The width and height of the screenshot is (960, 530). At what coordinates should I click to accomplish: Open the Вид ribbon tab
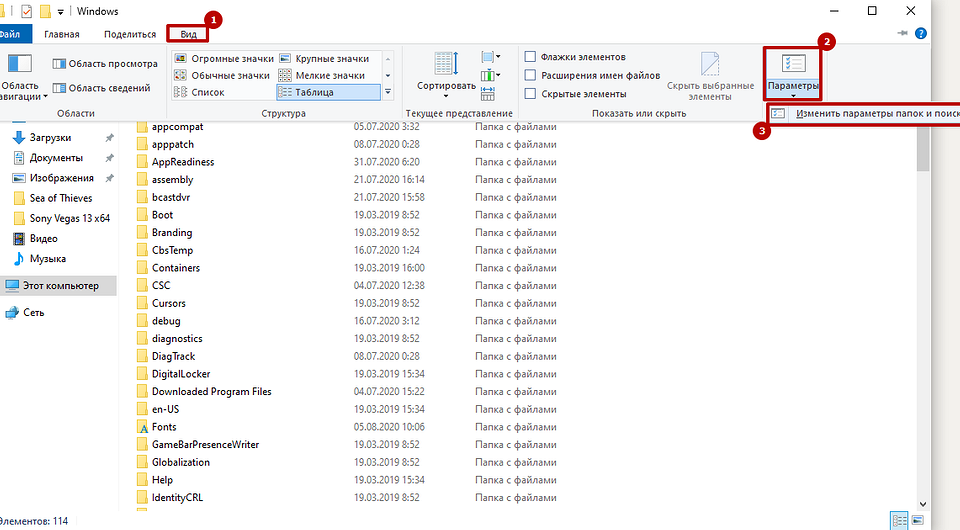(x=187, y=34)
